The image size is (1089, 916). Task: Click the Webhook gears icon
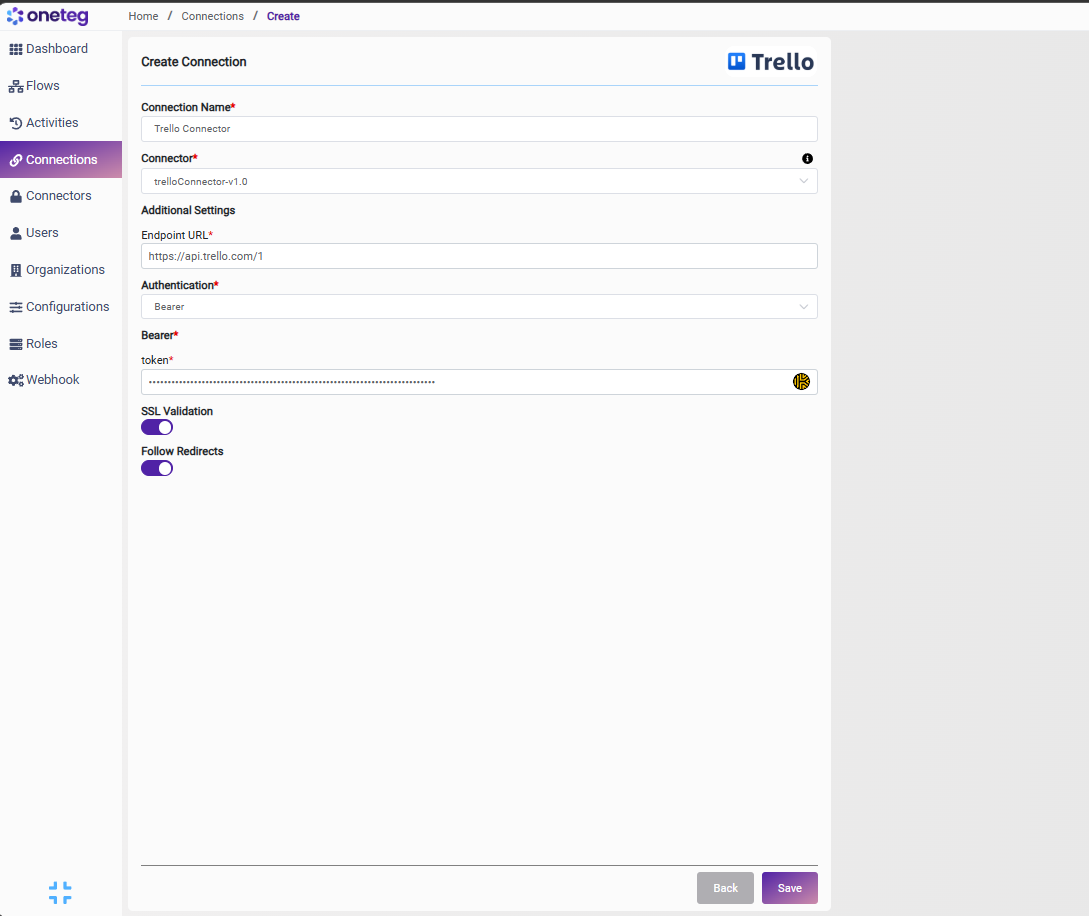(x=16, y=380)
